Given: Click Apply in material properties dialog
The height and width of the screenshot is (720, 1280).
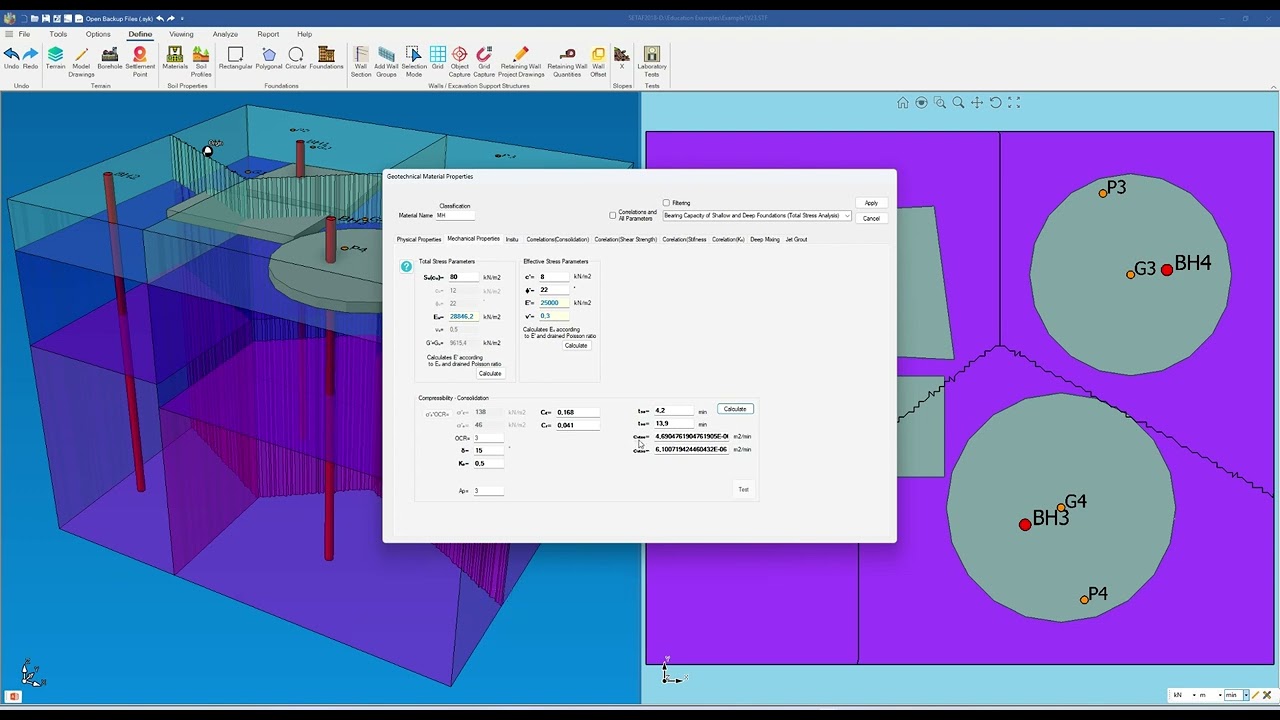Looking at the screenshot, I should [x=871, y=203].
